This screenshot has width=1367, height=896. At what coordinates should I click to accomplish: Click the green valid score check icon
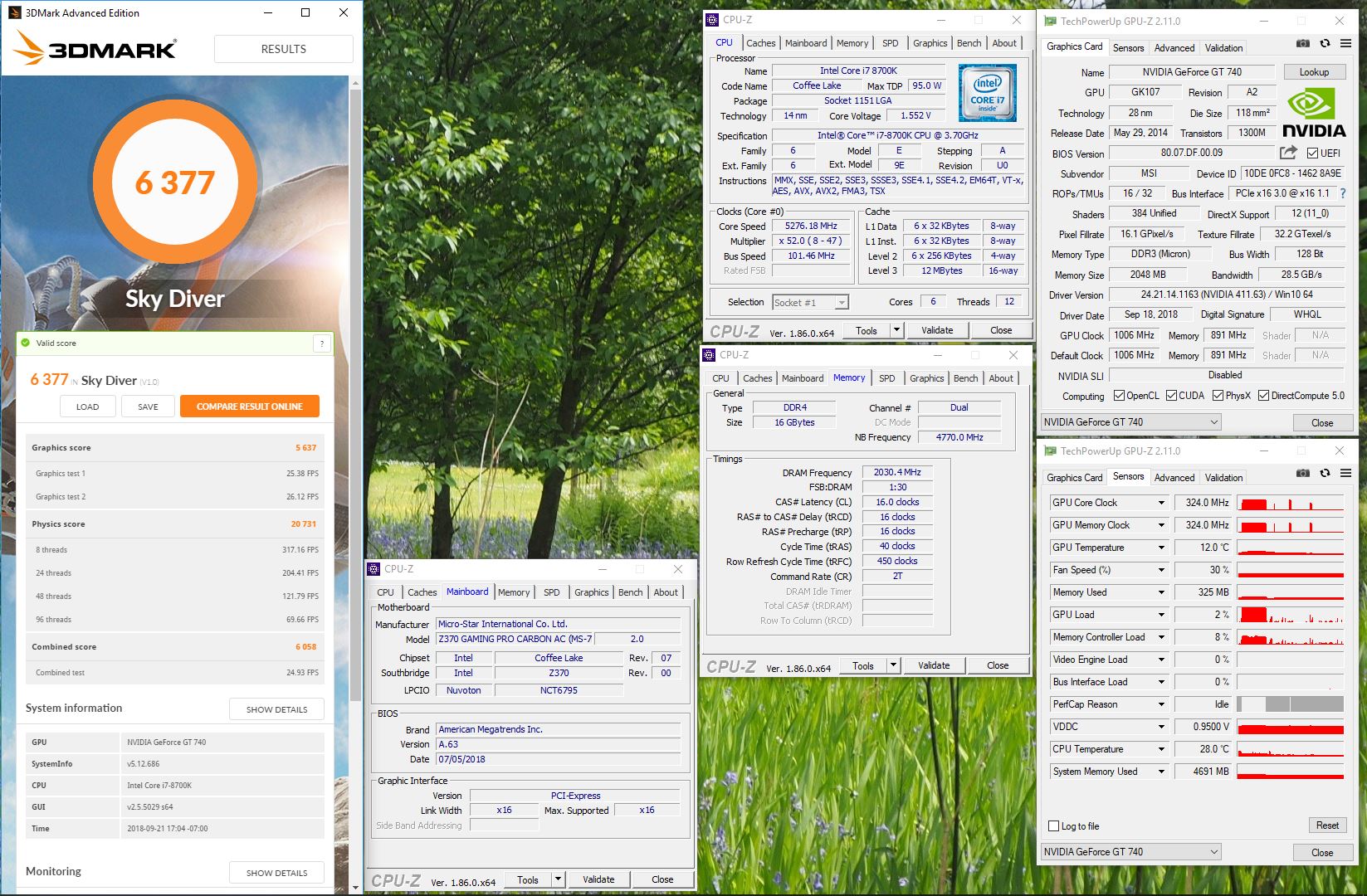pos(25,343)
